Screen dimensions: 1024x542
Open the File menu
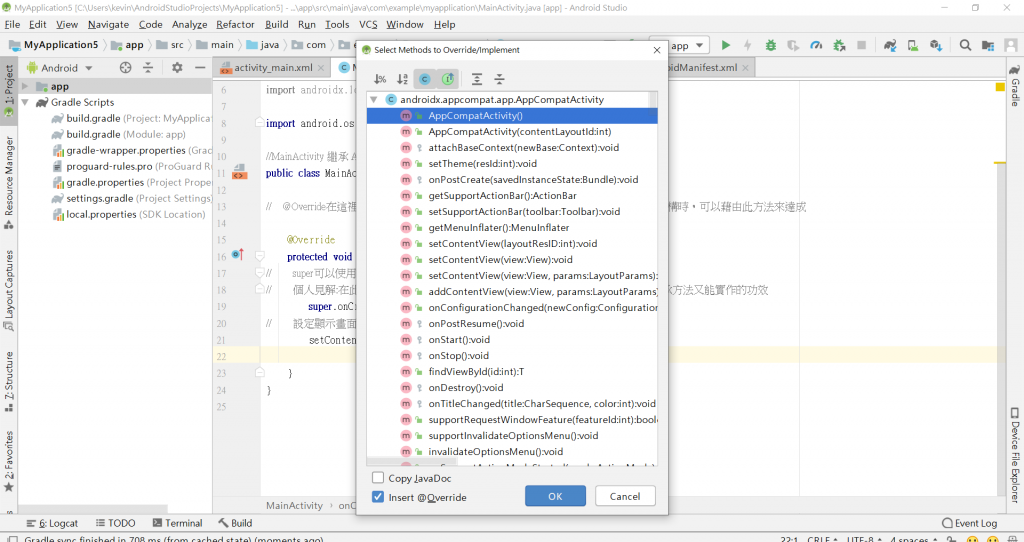click(12, 24)
